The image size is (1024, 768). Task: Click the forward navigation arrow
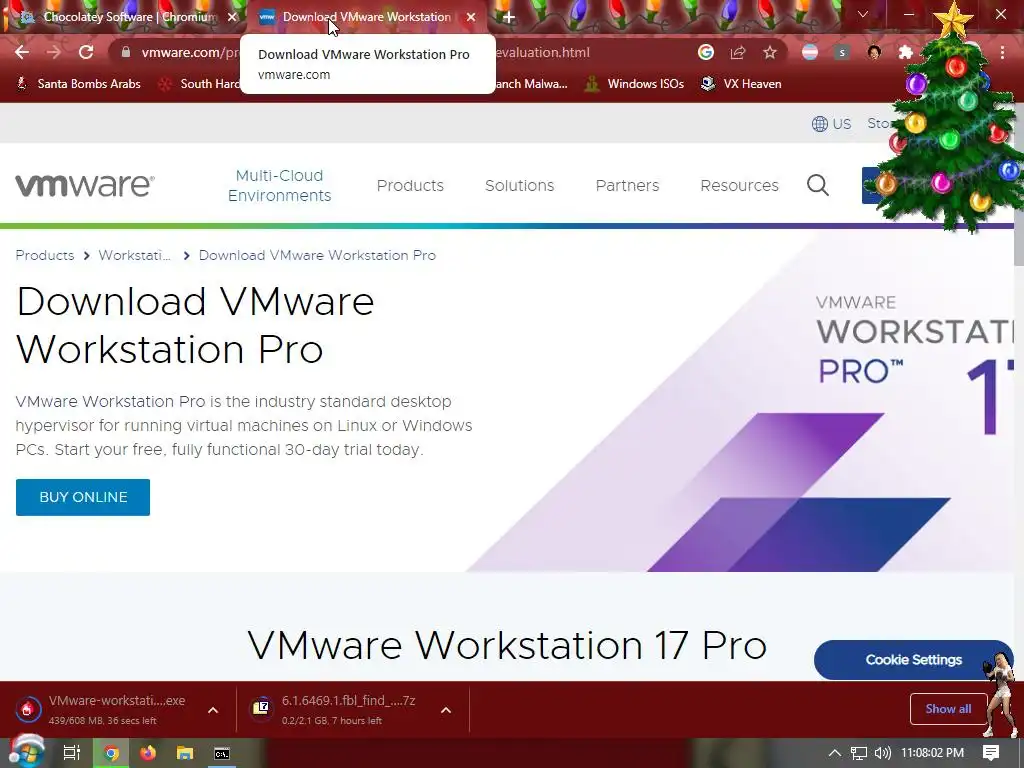[x=54, y=52]
